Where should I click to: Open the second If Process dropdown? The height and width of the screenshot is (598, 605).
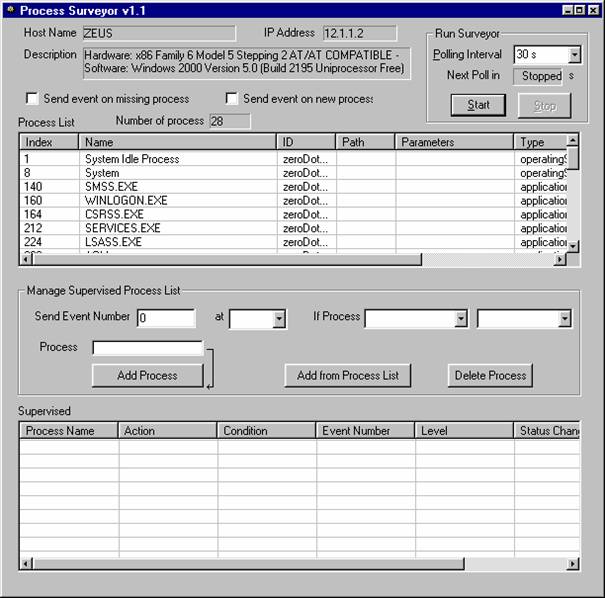point(565,319)
